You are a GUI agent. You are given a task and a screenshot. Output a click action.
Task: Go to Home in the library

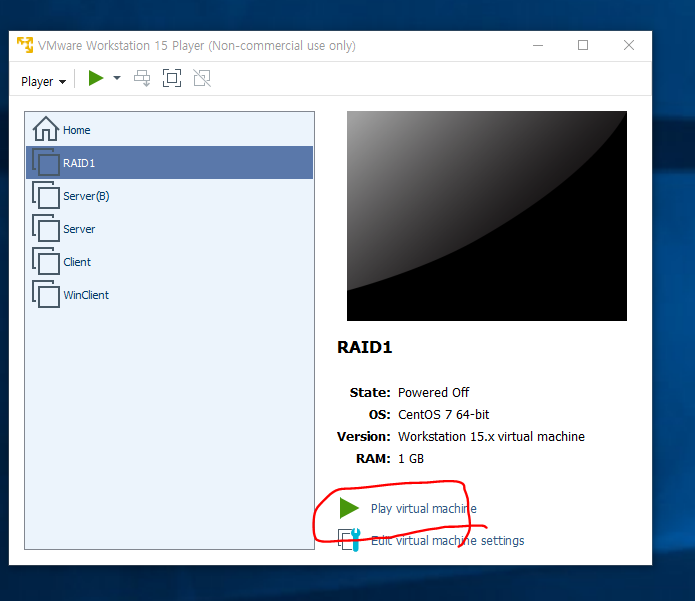coord(169,130)
